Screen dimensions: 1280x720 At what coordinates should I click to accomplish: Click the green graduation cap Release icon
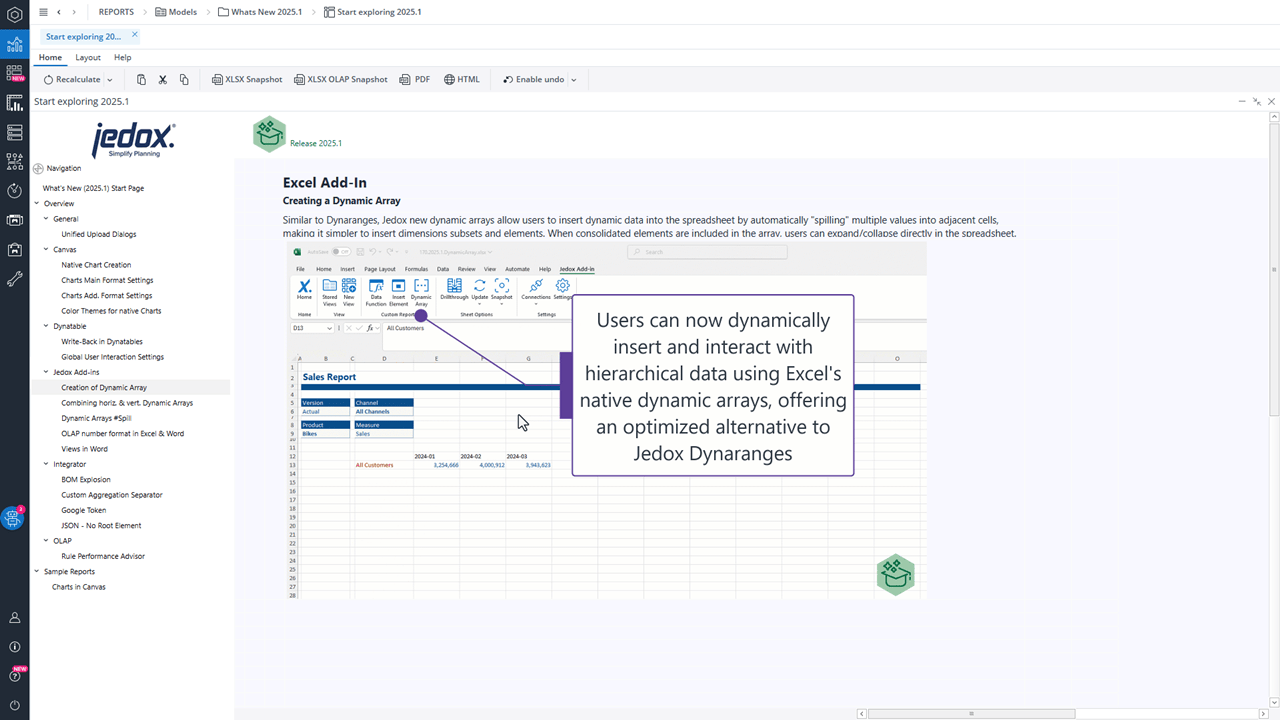tap(269, 134)
